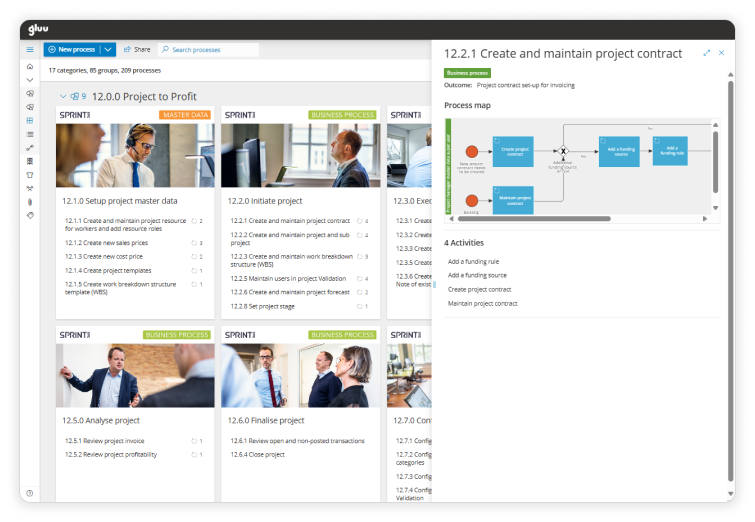The image size is (755, 522).
Task: Click the process map scroll down arrow
Action: (x=716, y=208)
